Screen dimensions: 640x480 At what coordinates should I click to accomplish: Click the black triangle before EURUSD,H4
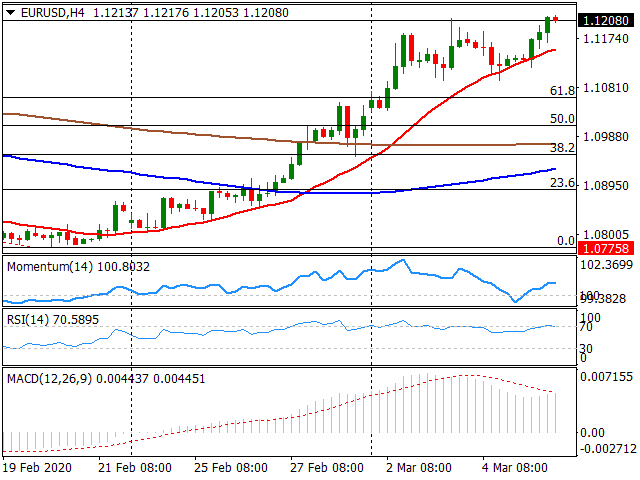[11, 13]
